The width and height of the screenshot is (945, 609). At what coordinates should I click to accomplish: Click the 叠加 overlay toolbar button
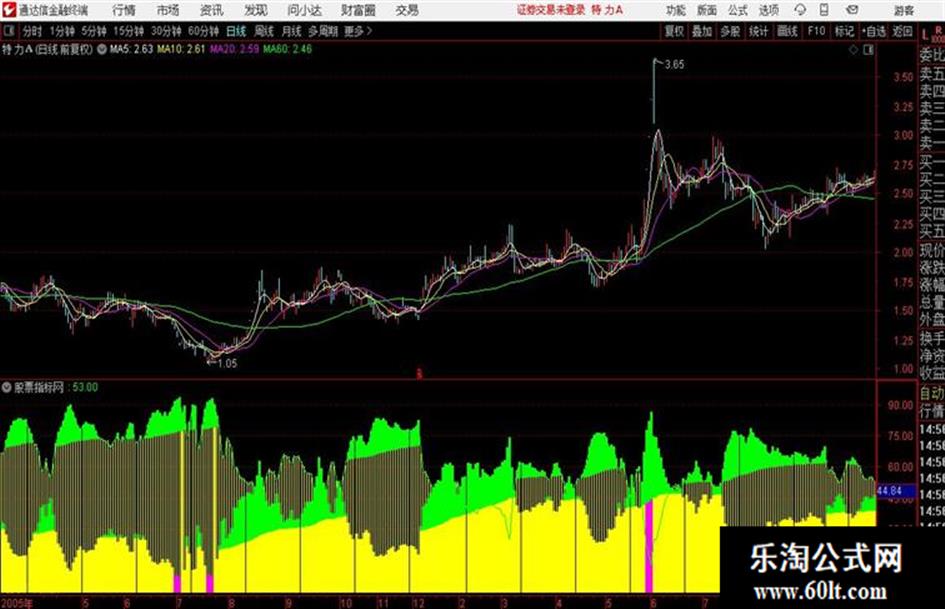pos(702,31)
